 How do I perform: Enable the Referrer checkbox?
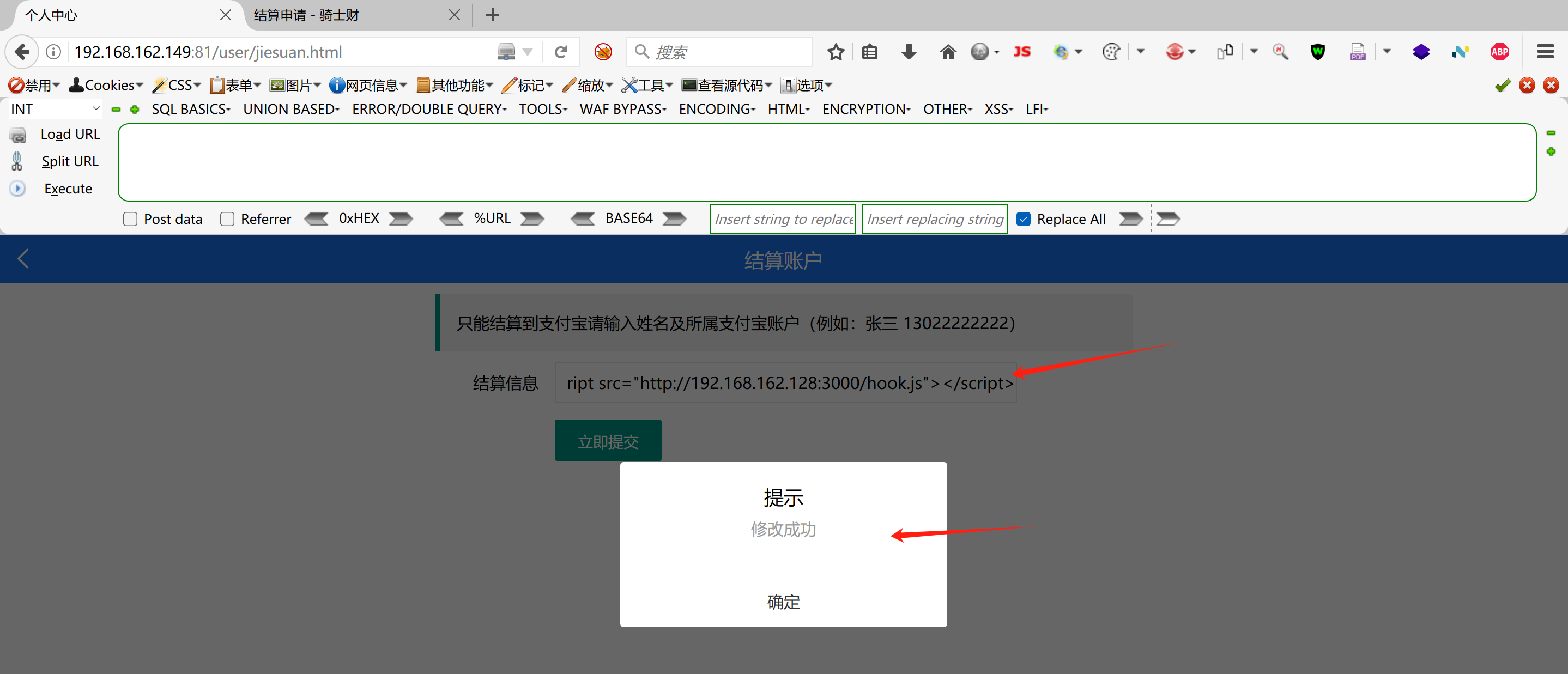tap(227, 219)
